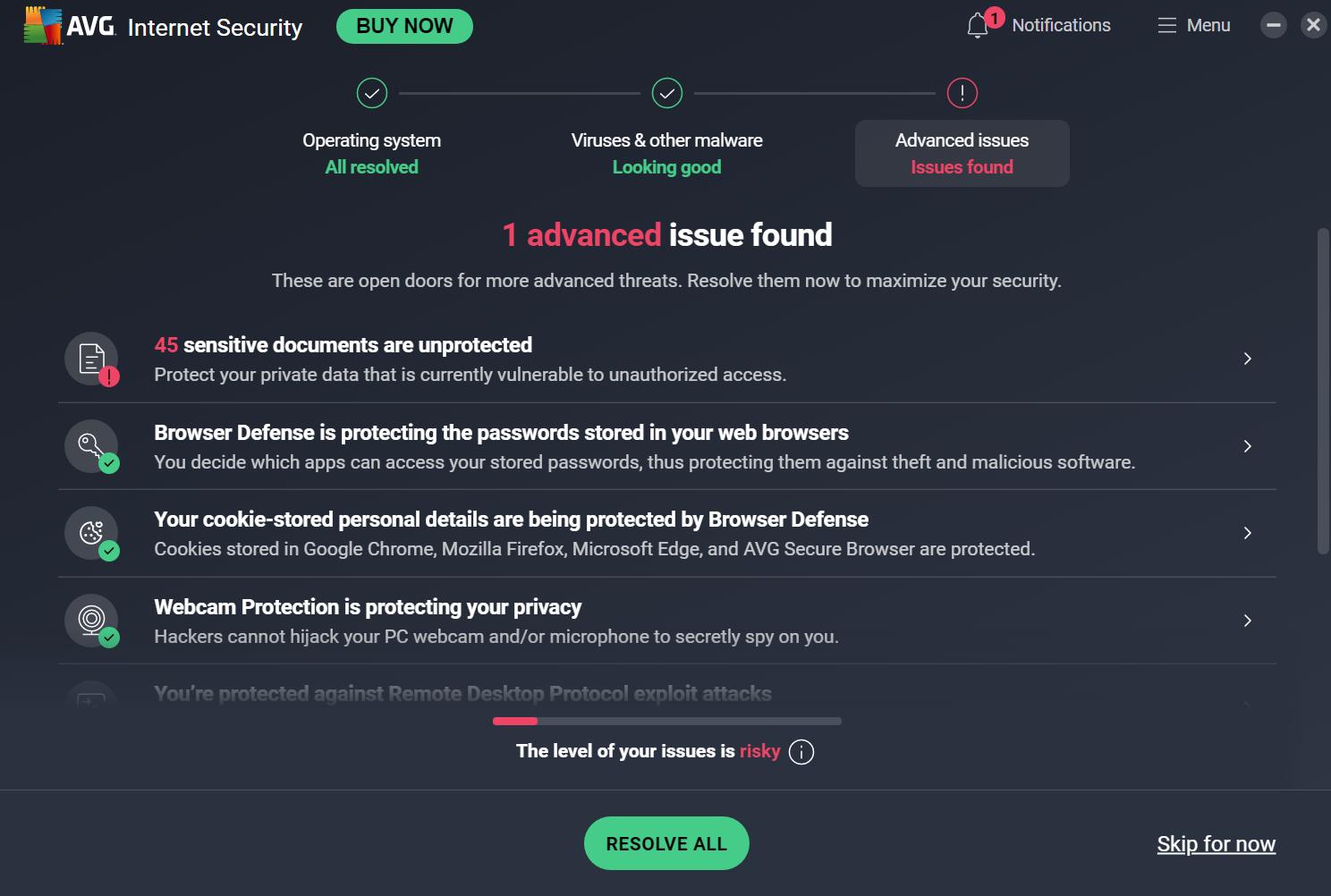Click the Skip for now link
1331x896 pixels.
[x=1216, y=844]
